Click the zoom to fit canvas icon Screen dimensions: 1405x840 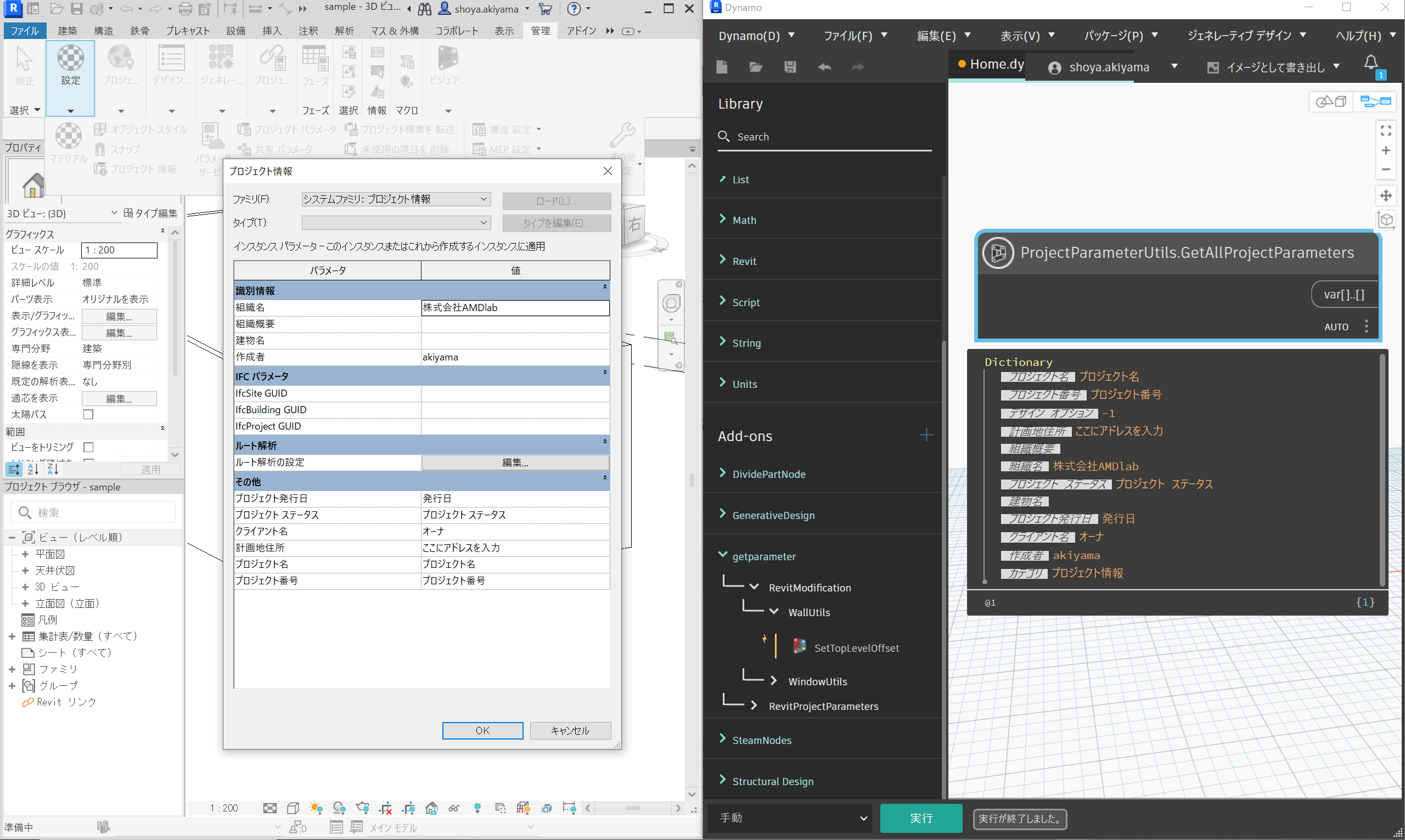(x=1386, y=131)
